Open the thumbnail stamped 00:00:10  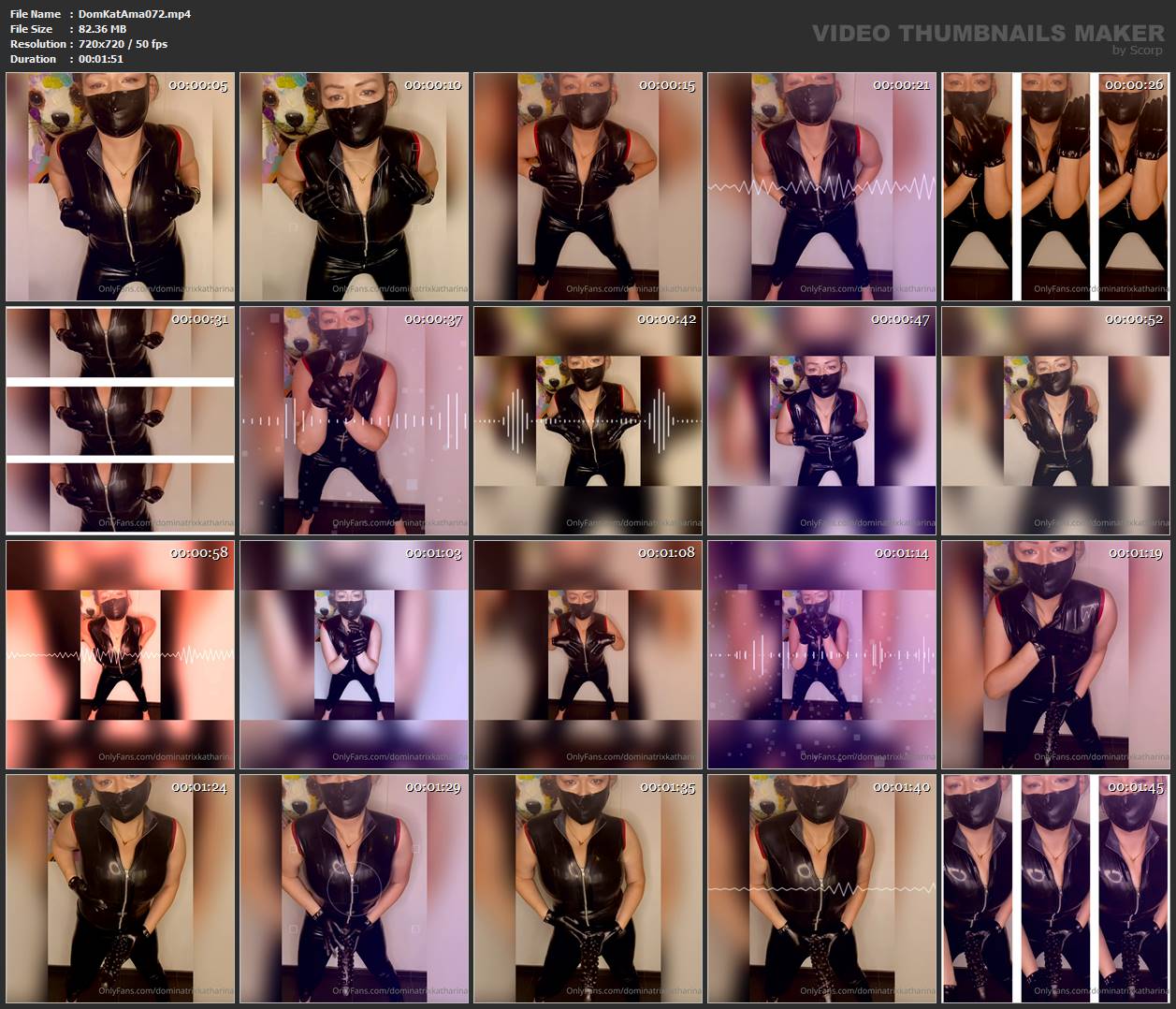(x=354, y=187)
